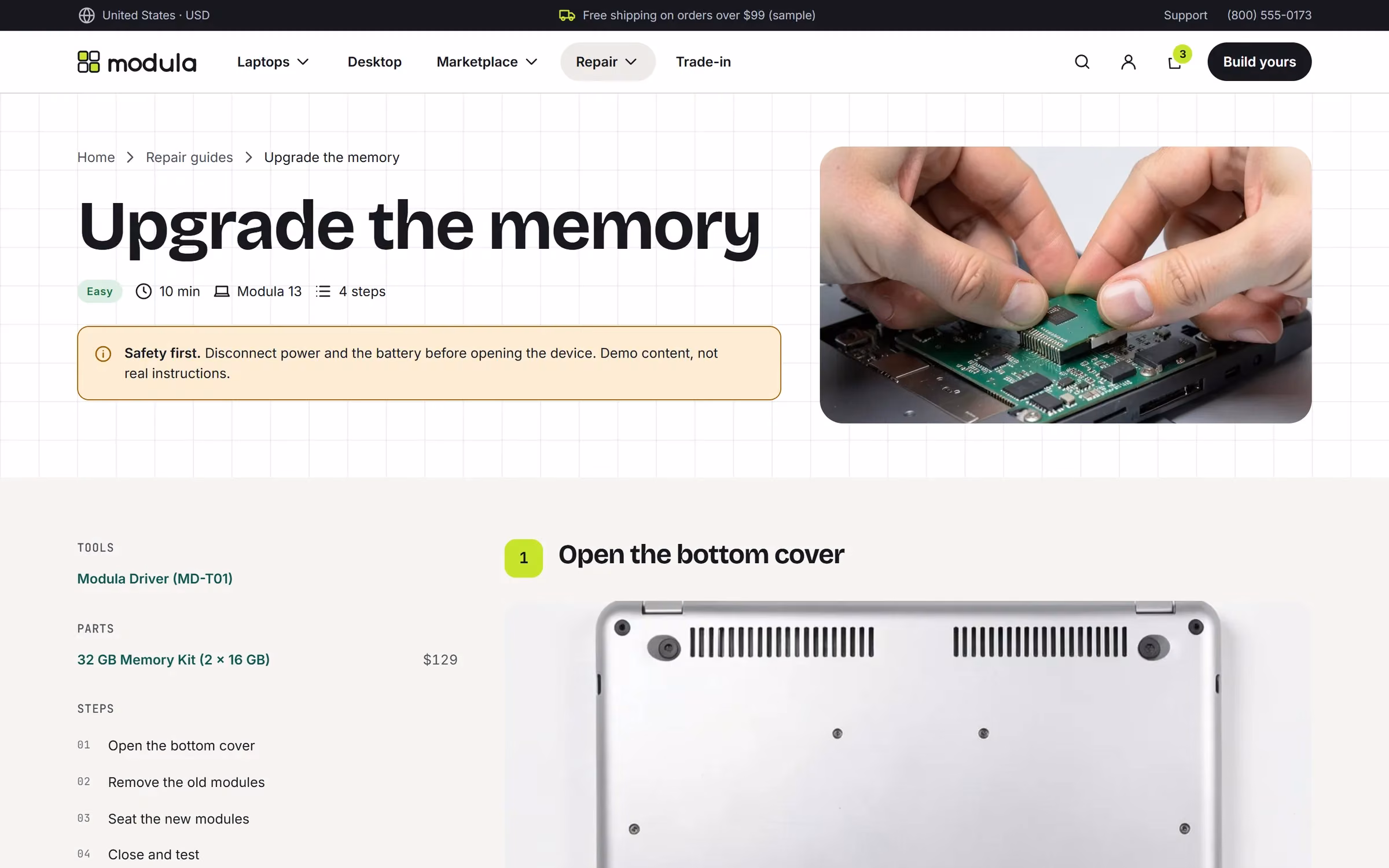The image size is (1389, 868).
Task: Expand the Marketplace dropdown menu
Action: click(487, 62)
